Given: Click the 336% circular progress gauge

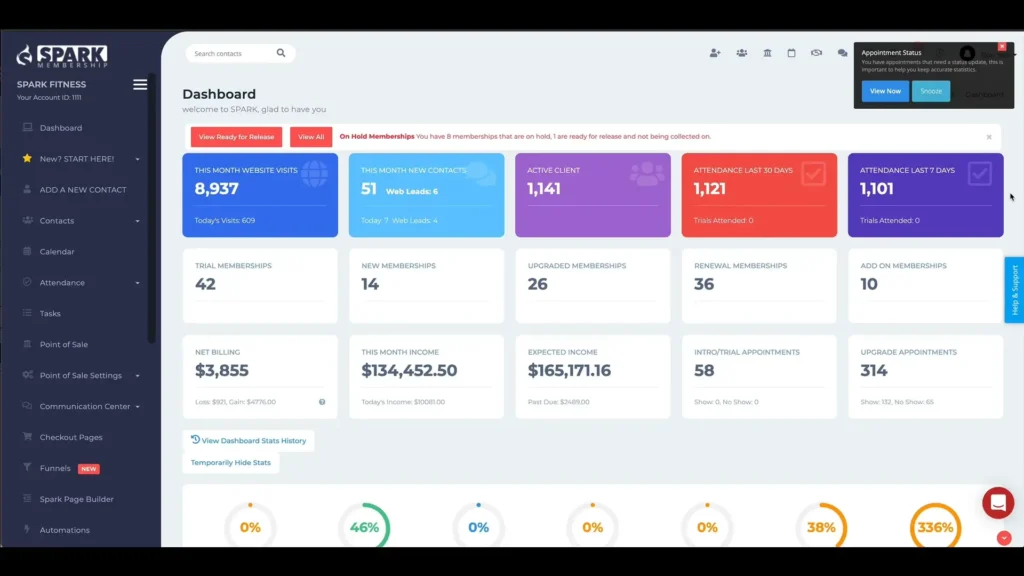Looking at the screenshot, I should (935, 527).
